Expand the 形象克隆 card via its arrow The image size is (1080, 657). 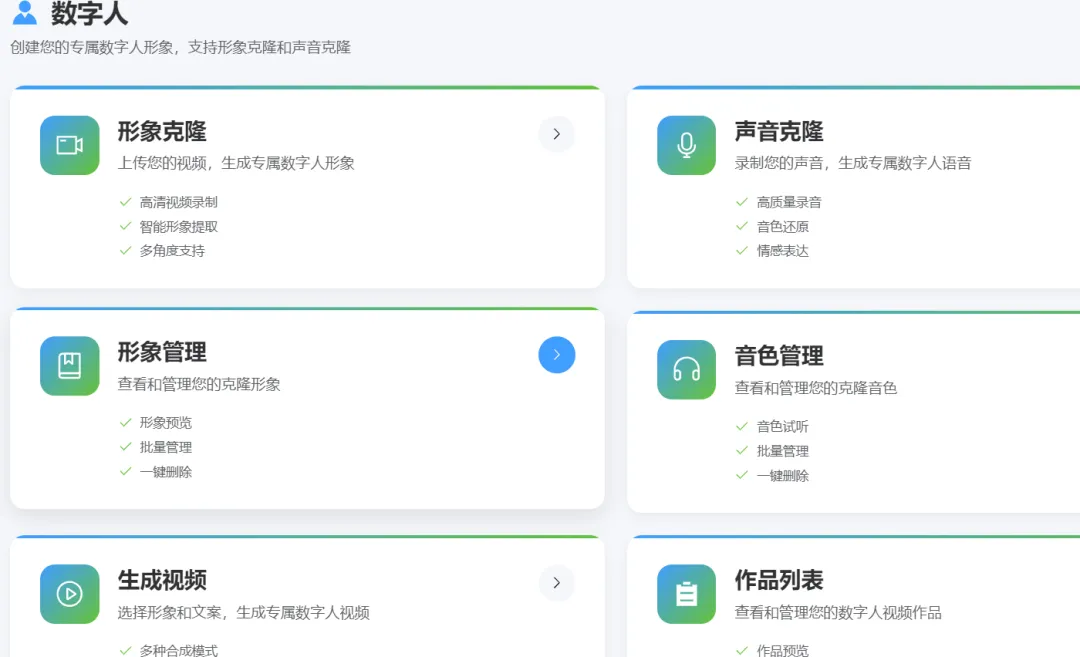[556, 134]
